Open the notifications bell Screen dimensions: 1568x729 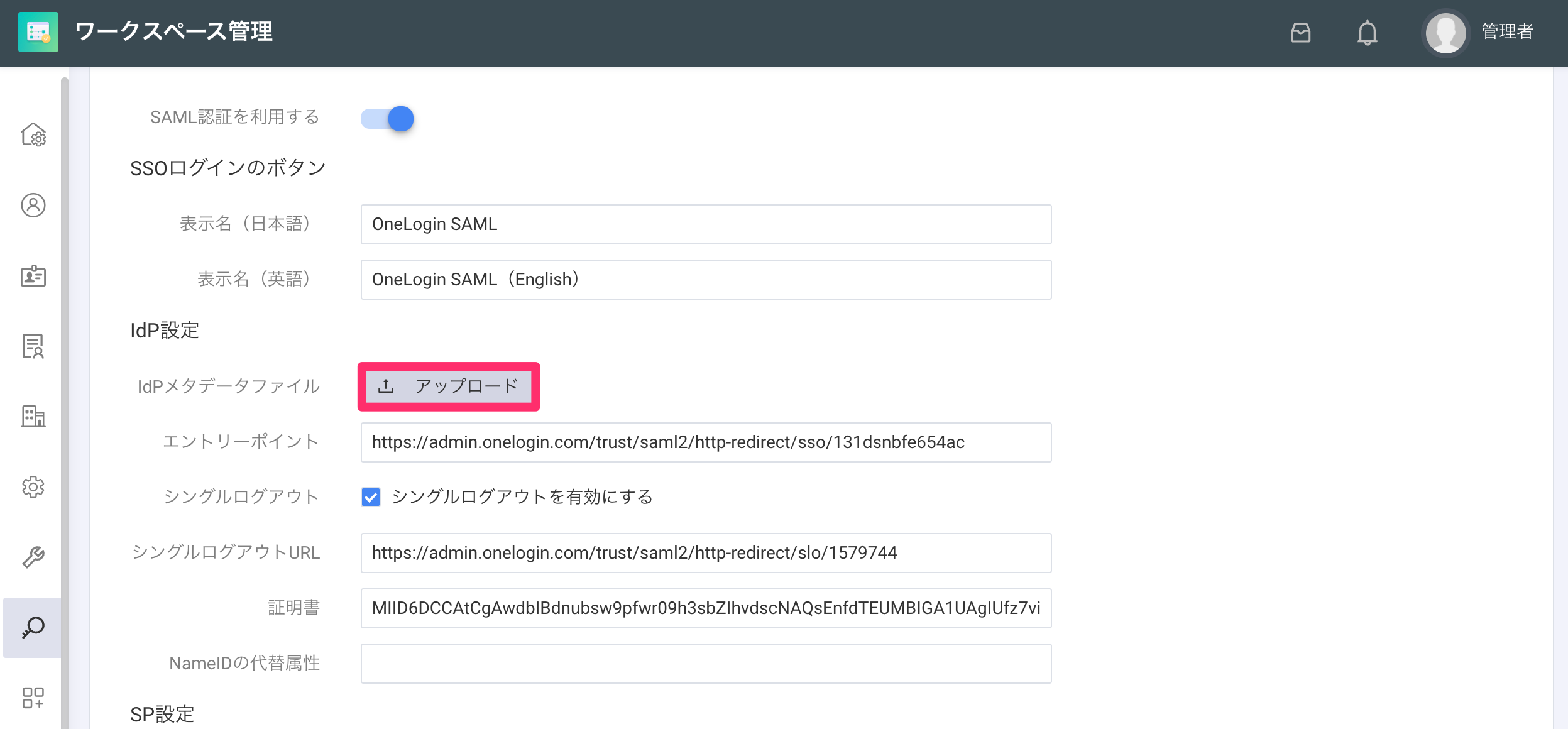tap(1367, 32)
